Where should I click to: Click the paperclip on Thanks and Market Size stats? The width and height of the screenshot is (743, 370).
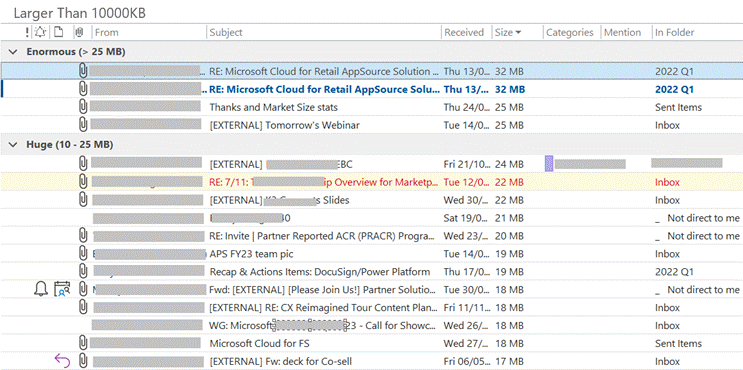pos(83,107)
